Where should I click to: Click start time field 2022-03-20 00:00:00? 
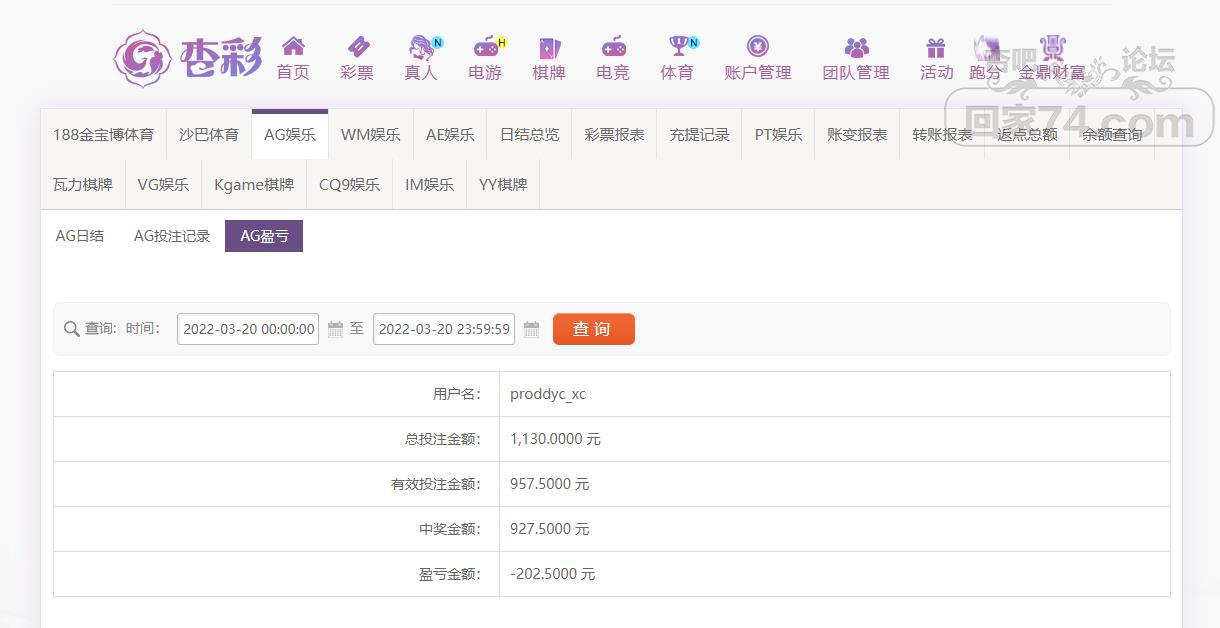click(248, 329)
